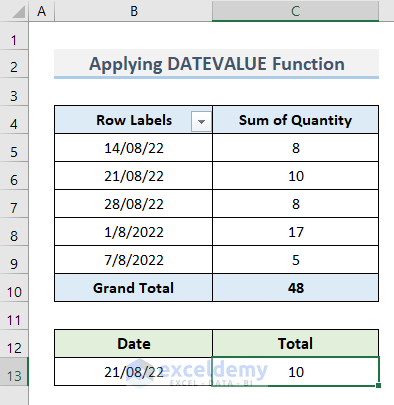Select the 7/8/2022 date cell
The height and width of the screenshot is (405, 394).
tap(133, 260)
